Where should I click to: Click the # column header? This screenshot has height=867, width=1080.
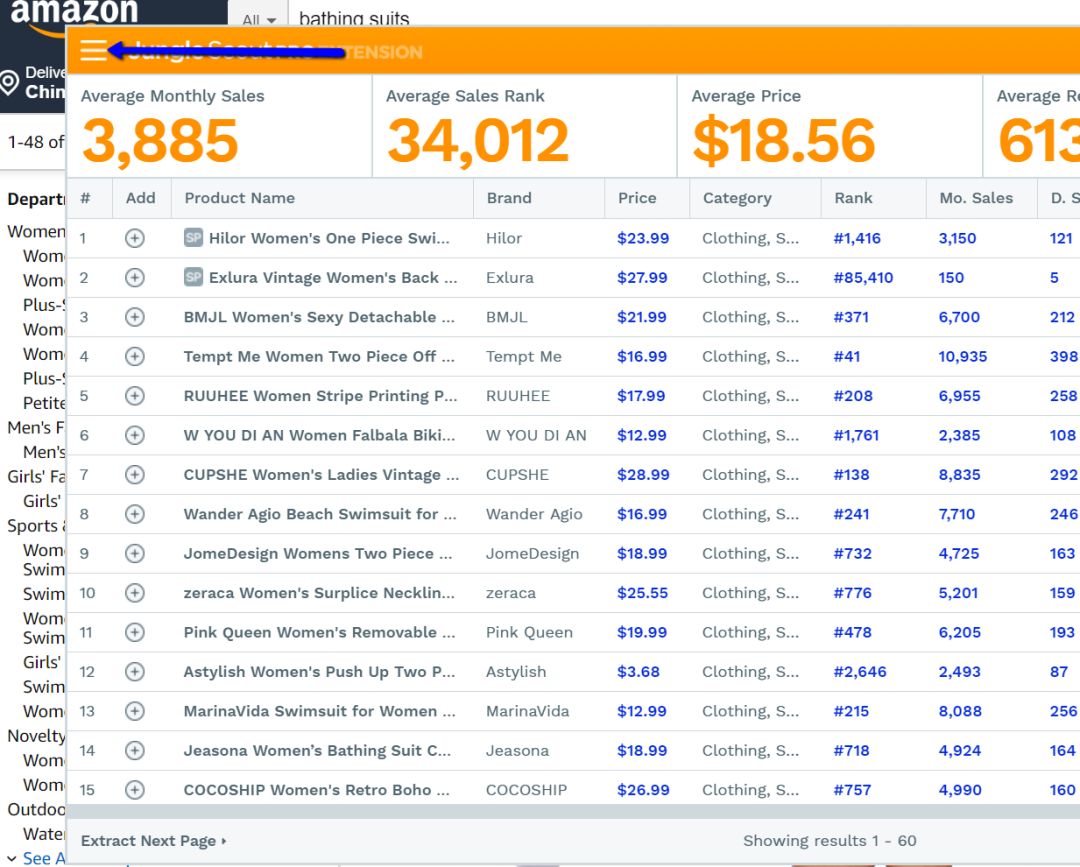click(x=85, y=198)
